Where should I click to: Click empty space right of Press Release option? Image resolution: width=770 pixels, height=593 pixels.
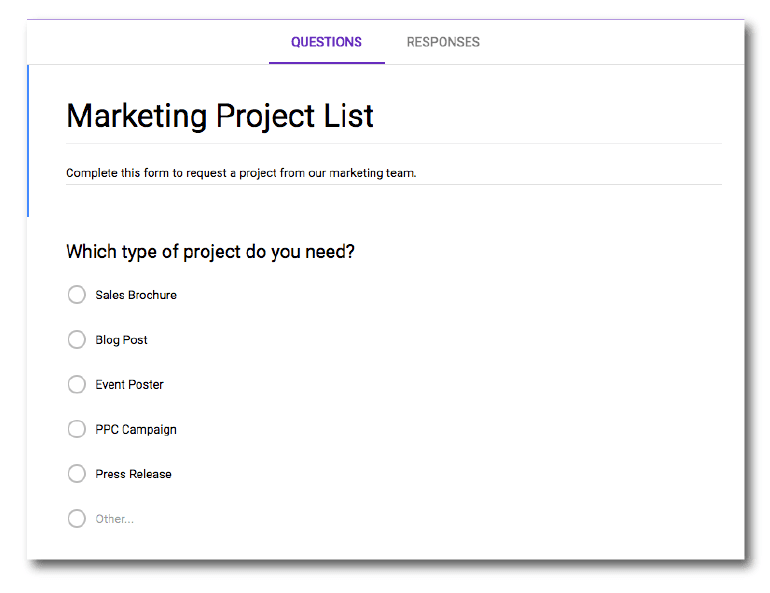450,474
